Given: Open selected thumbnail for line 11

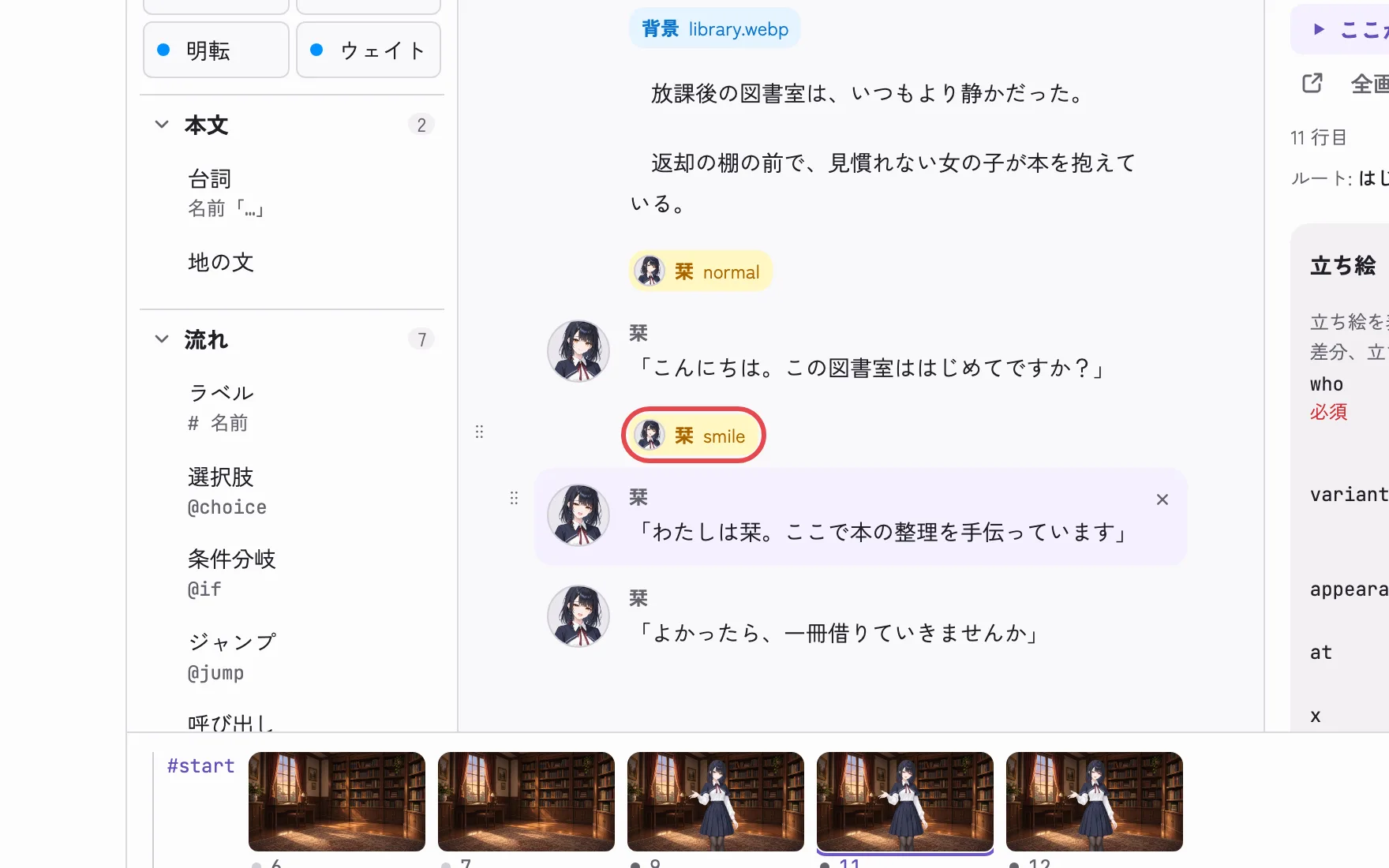Looking at the screenshot, I should 905,802.
